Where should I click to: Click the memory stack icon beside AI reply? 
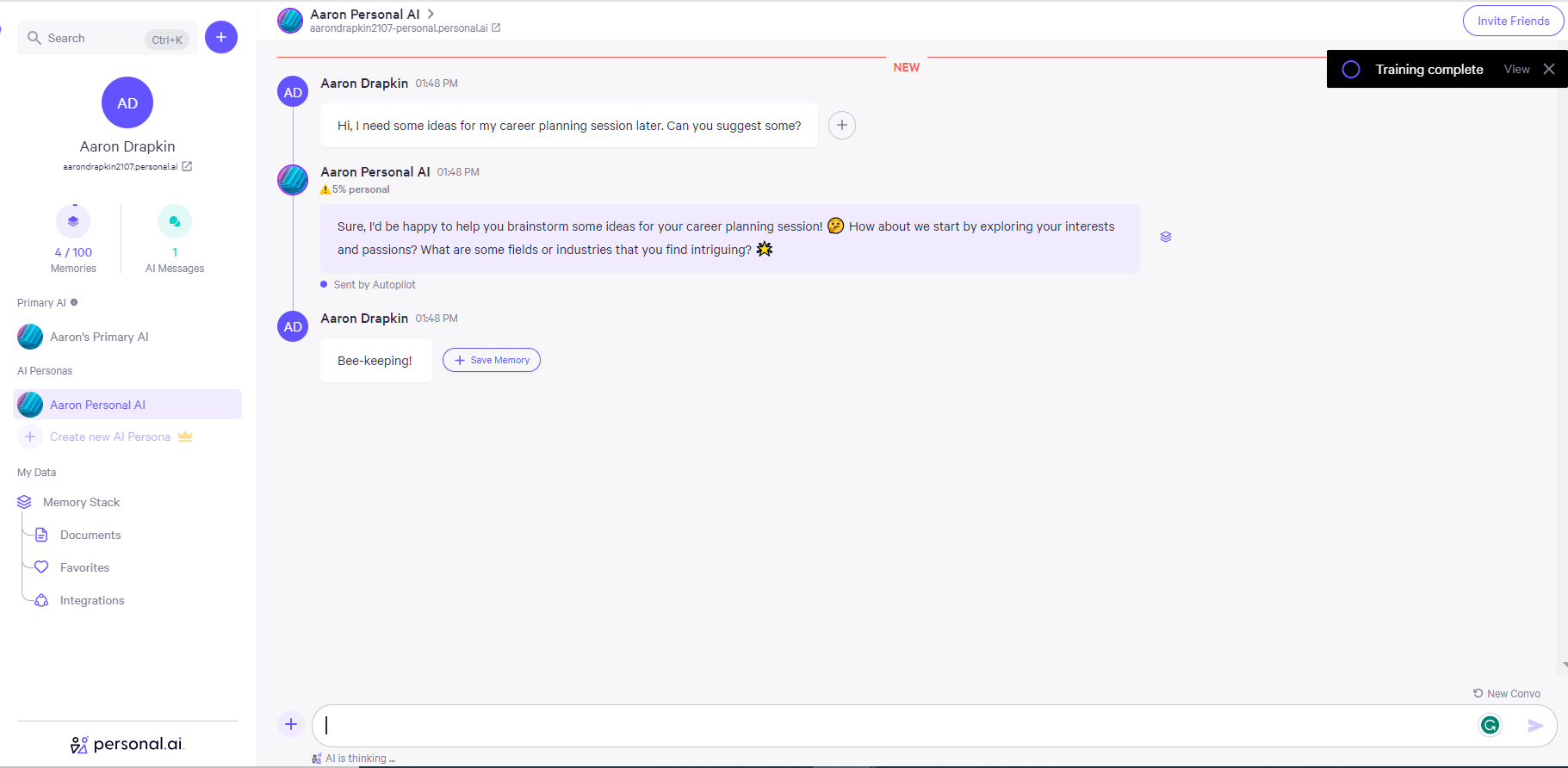tap(1165, 237)
